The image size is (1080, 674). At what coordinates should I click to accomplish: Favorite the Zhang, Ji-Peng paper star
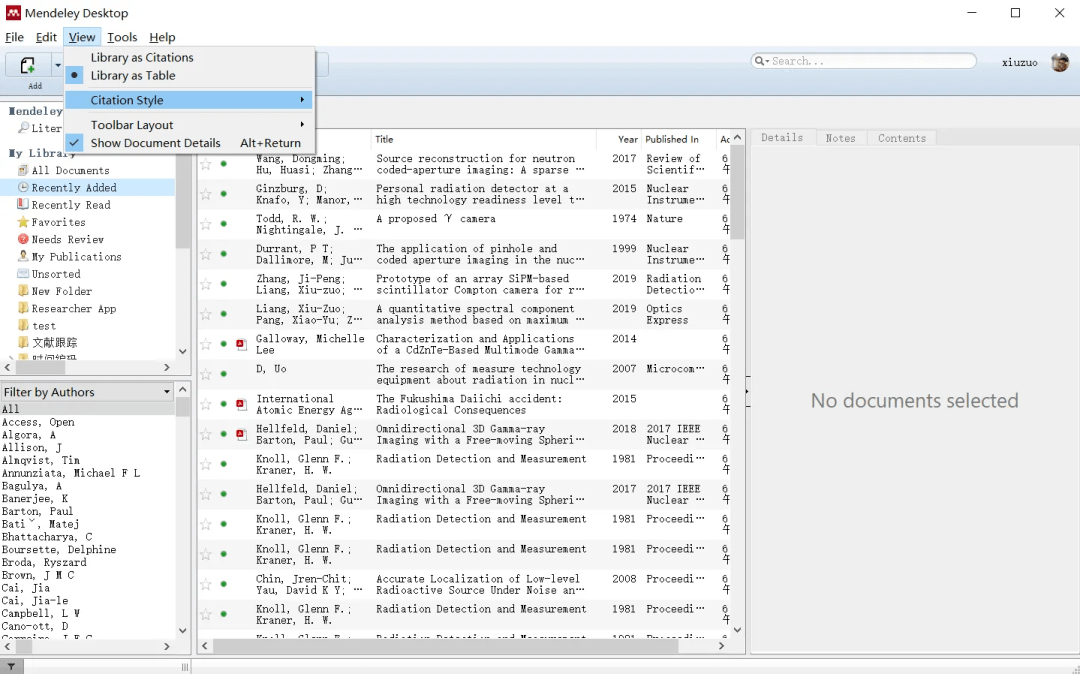[x=205, y=284]
